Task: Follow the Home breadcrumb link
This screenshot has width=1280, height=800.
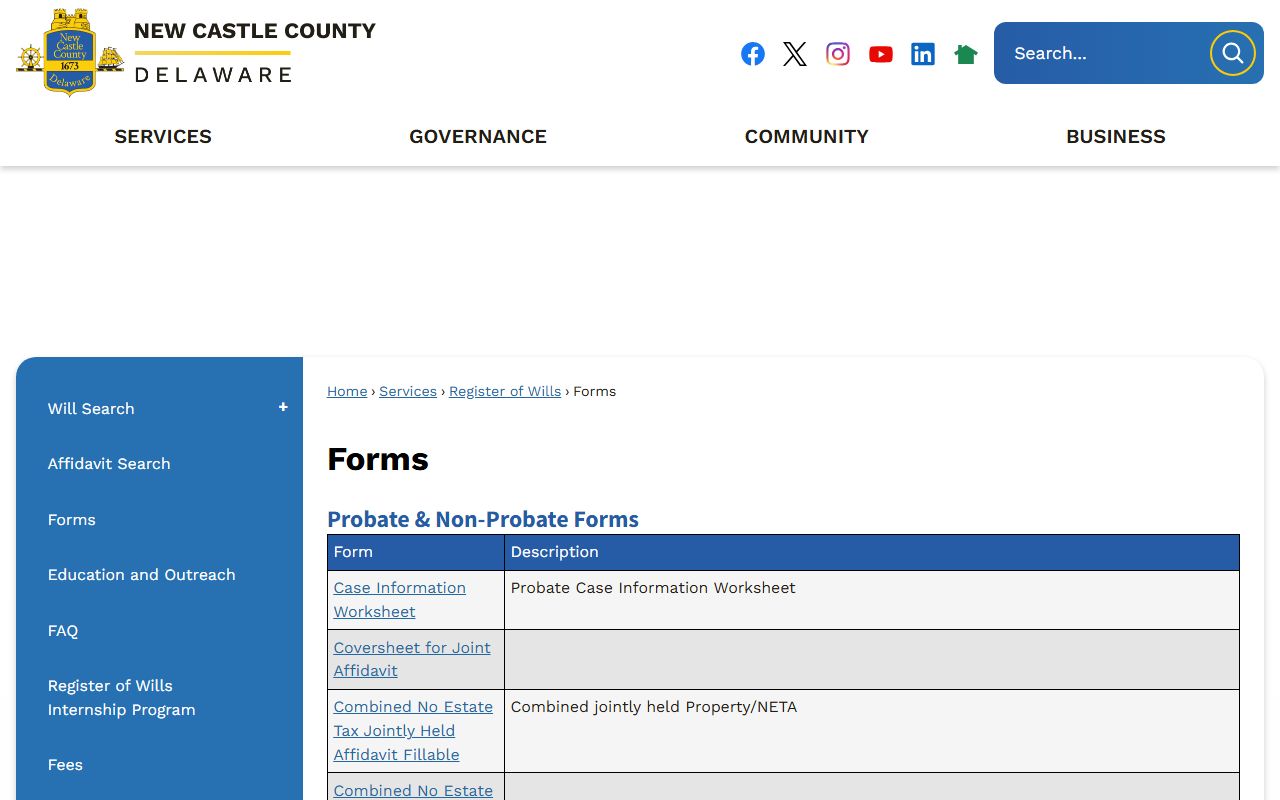Action: coord(347,391)
